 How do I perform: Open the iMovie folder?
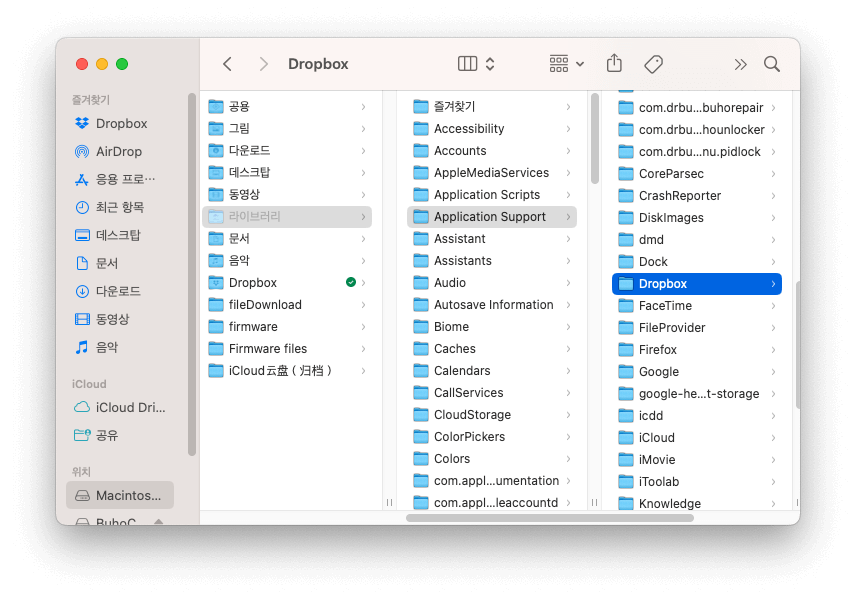[697, 460]
